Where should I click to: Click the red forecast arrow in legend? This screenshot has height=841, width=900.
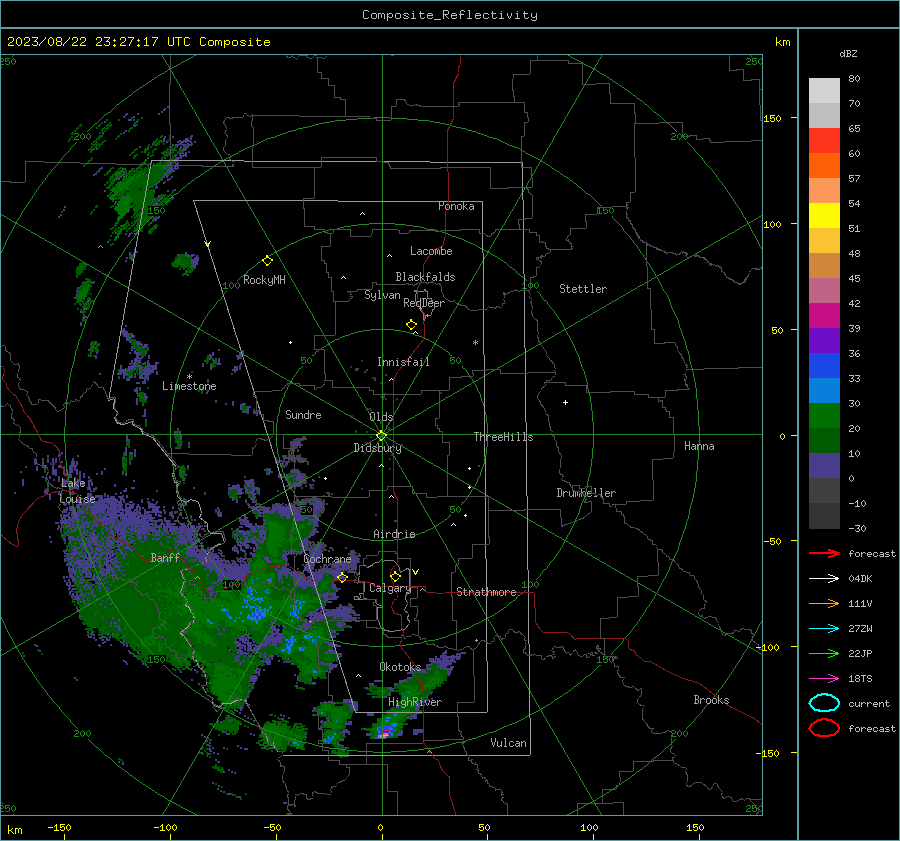(x=824, y=553)
